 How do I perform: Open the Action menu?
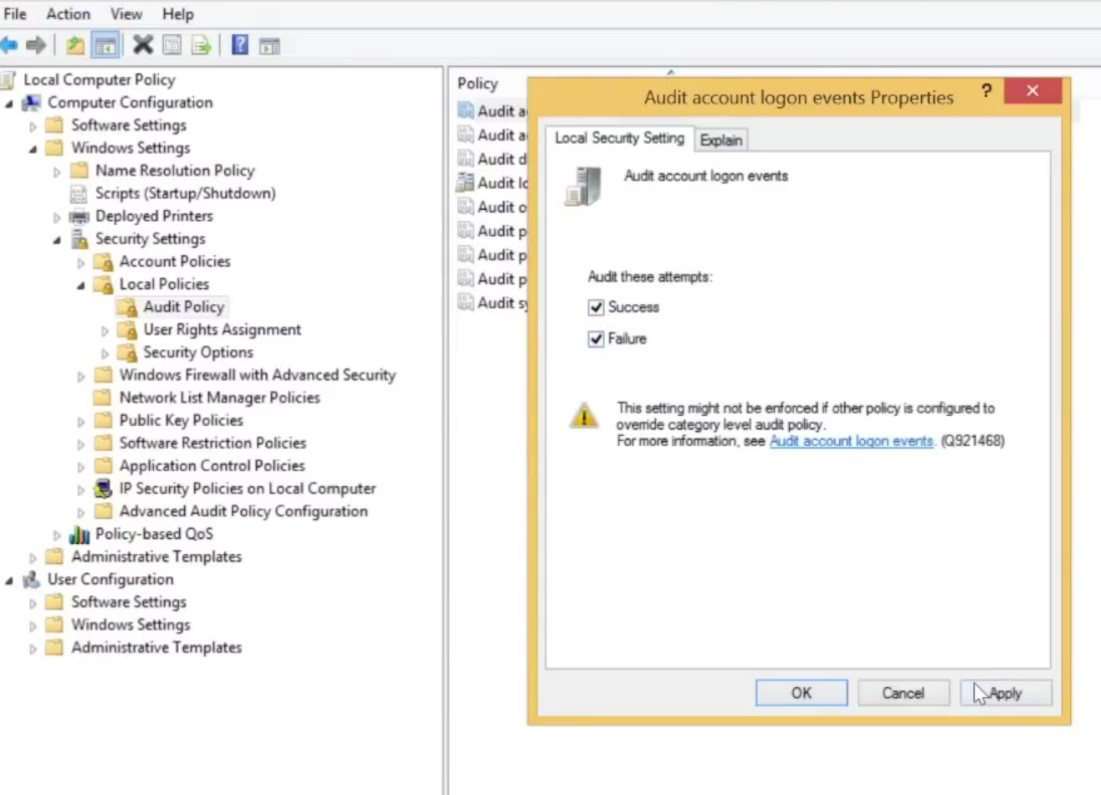pyautogui.click(x=68, y=13)
